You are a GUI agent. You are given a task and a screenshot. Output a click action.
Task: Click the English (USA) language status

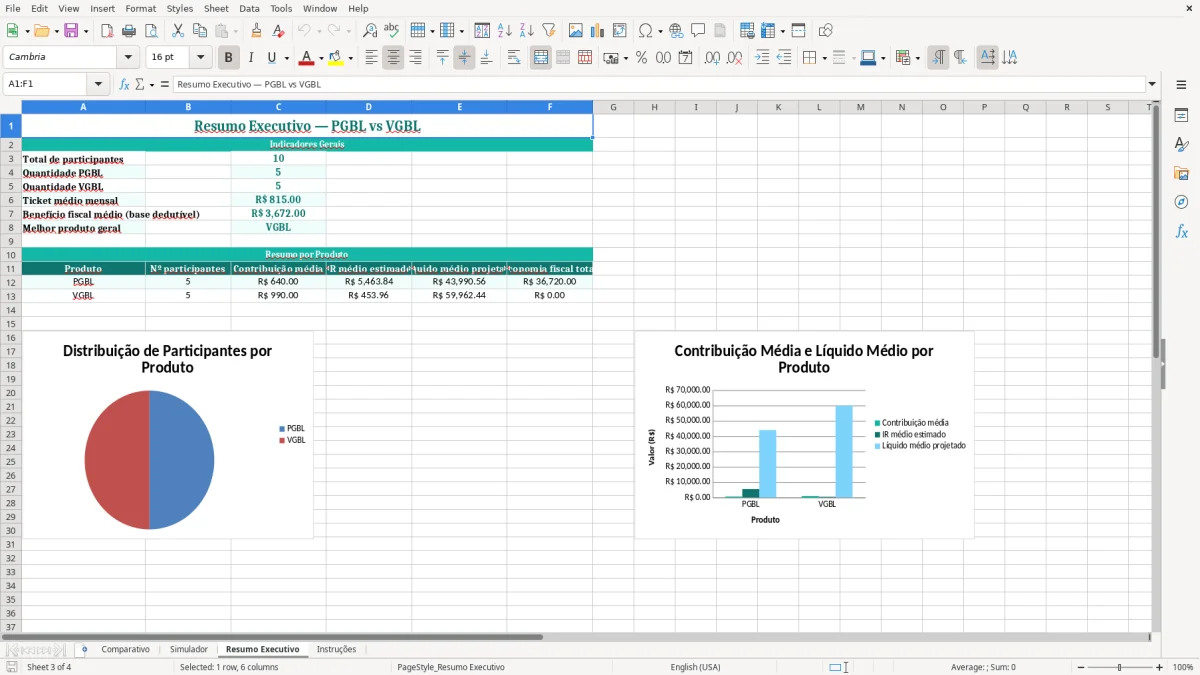[695, 667]
